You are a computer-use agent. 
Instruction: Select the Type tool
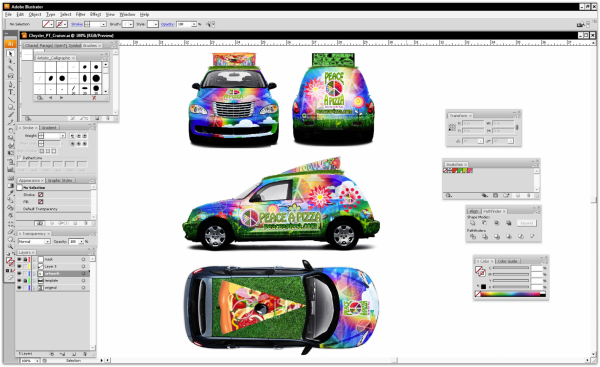coord(10,92)
